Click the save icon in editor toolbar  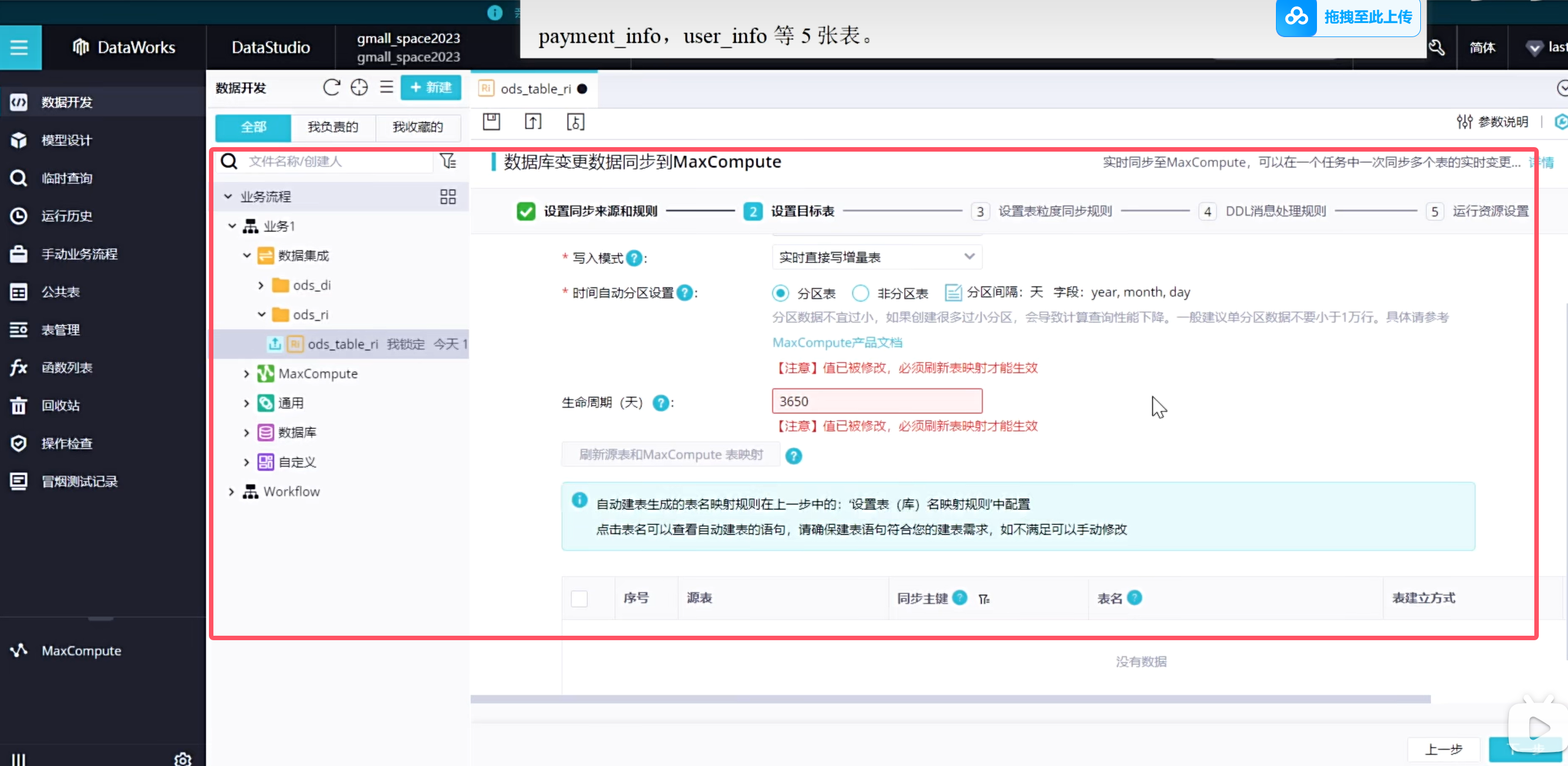click(491, 122)
